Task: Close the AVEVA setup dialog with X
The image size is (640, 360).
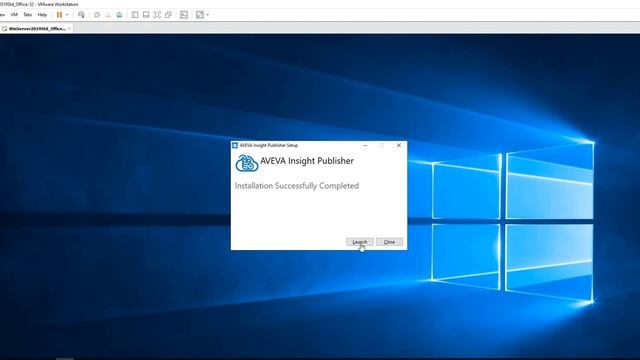Action: click(x=399, y=145)
